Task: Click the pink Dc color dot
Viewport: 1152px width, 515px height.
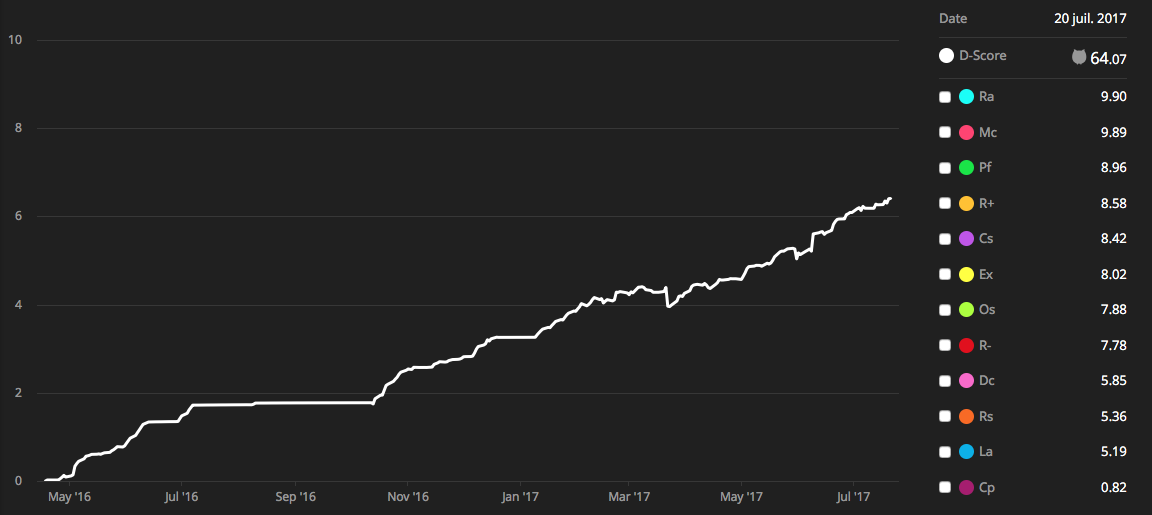Action: [967, 381]
